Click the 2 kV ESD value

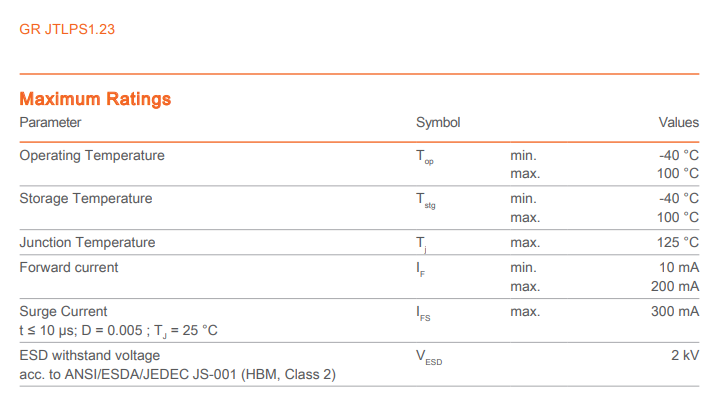coord(684,356)
